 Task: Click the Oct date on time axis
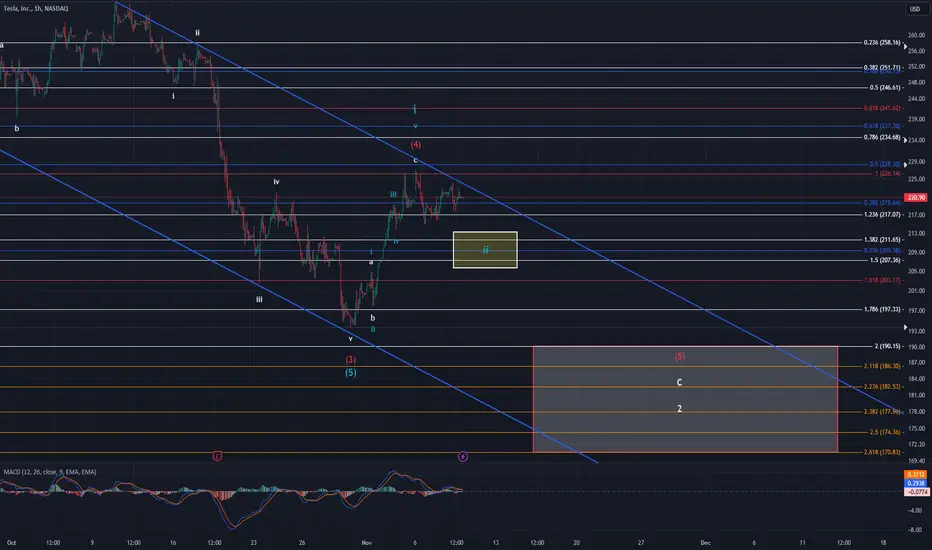click(x=11, y=542)
